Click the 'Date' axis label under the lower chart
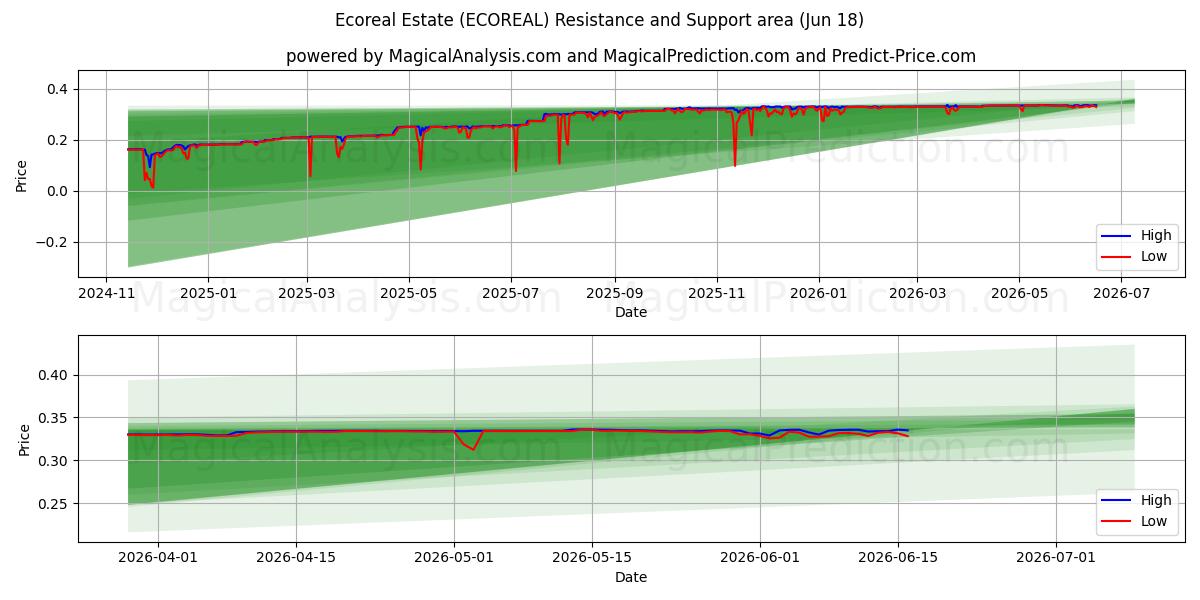 pos(630,577)
